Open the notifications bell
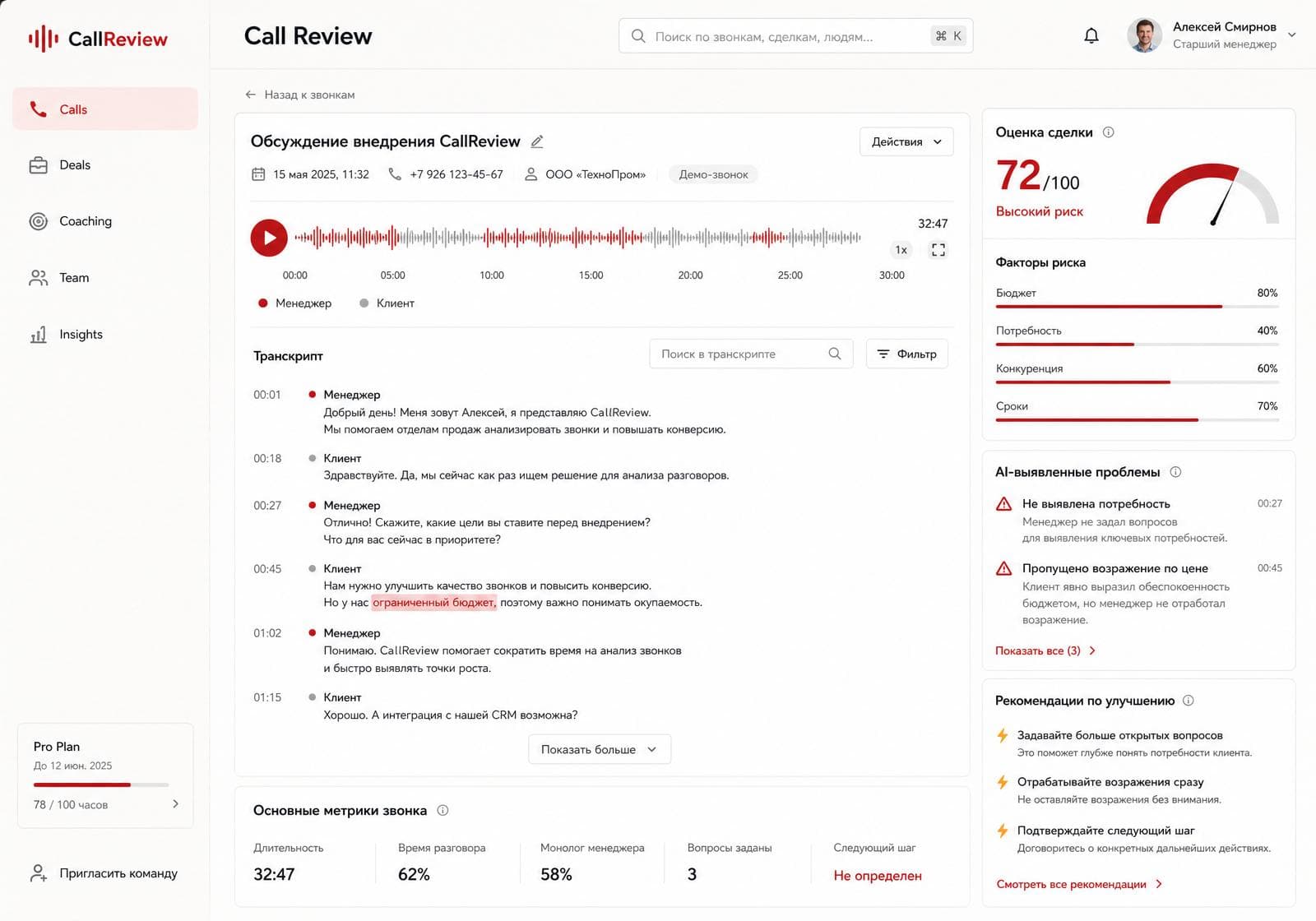 coord(1091,35)
